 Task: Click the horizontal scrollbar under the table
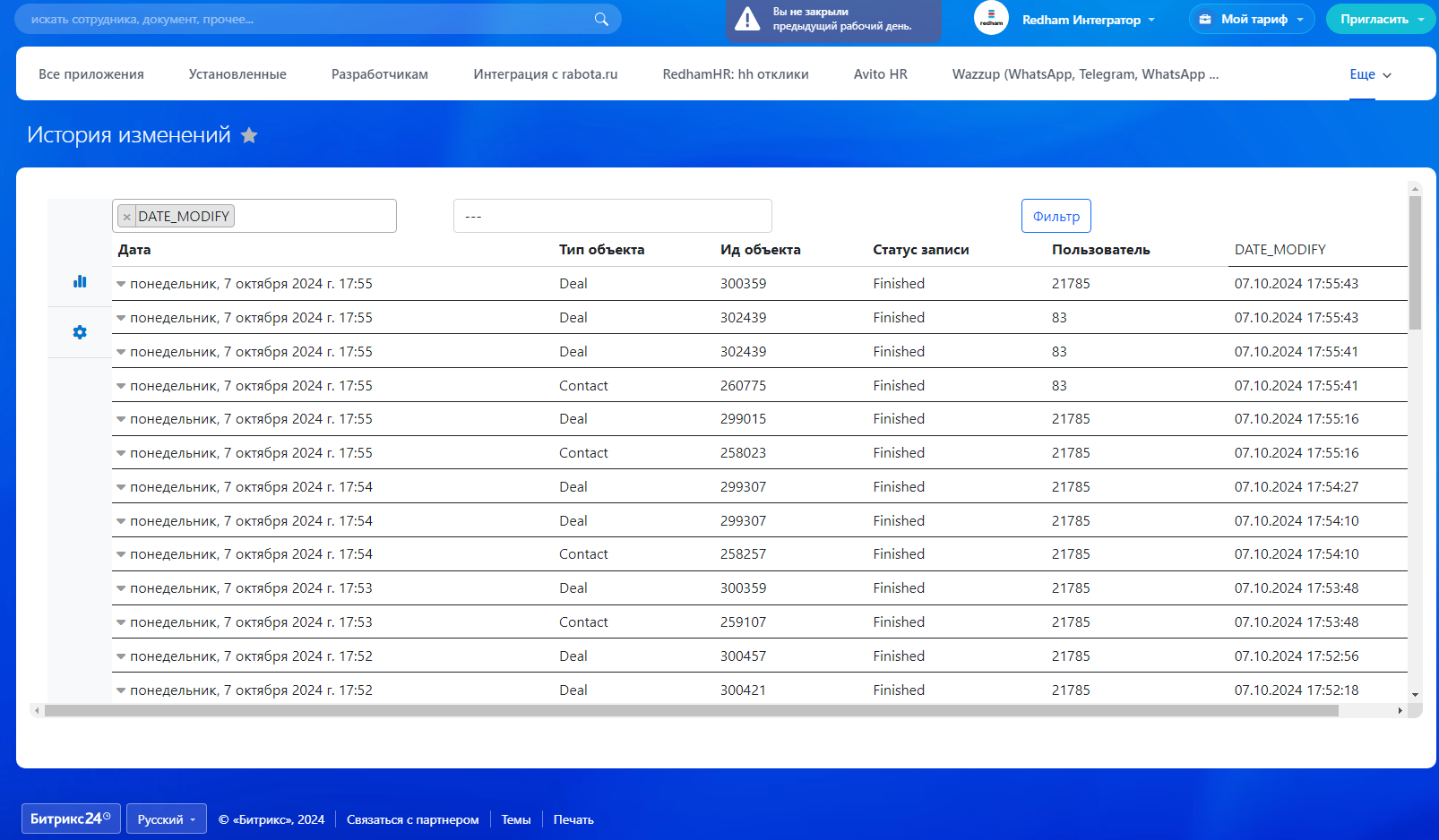[690, 711]
